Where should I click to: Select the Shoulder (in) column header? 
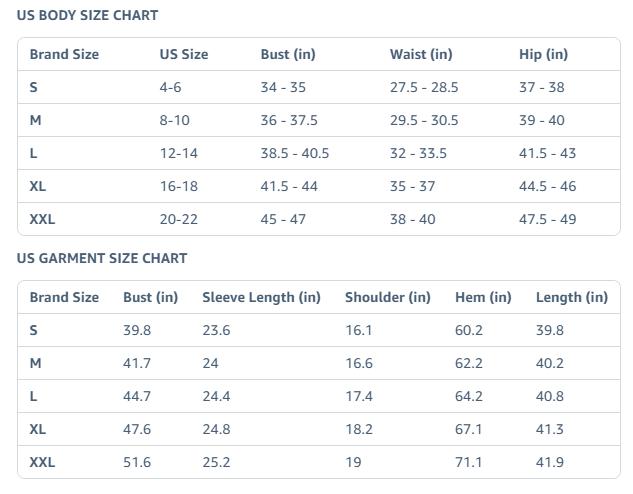pyautogui.click(x=388, y=297)
